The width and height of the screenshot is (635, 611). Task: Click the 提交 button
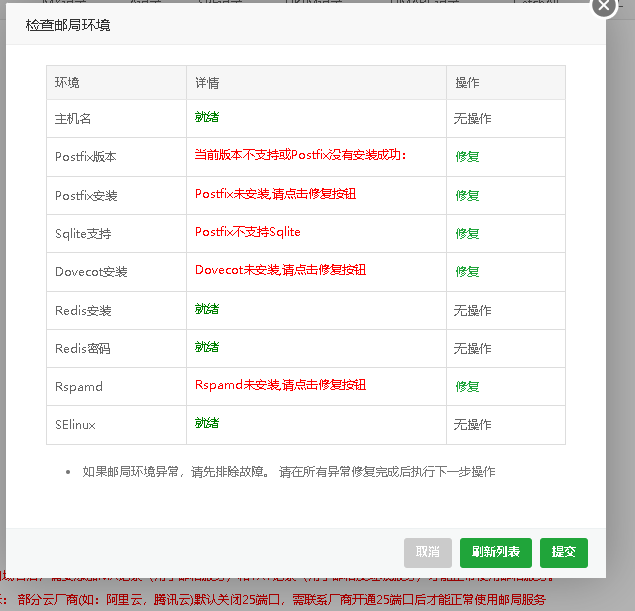tap(564, 553)
